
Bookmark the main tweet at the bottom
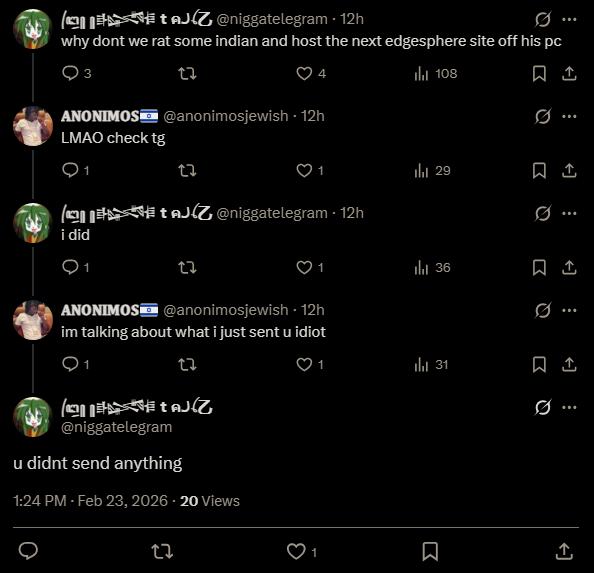(x=430, y=551)
